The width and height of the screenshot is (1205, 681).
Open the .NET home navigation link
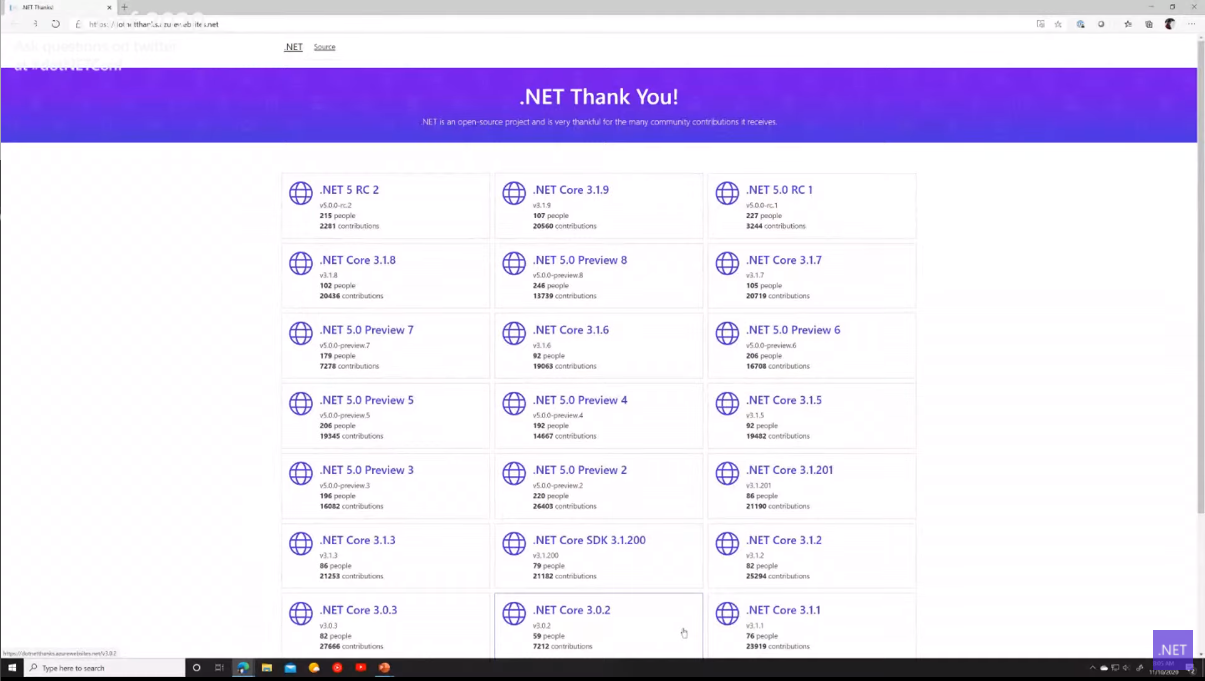293,47
